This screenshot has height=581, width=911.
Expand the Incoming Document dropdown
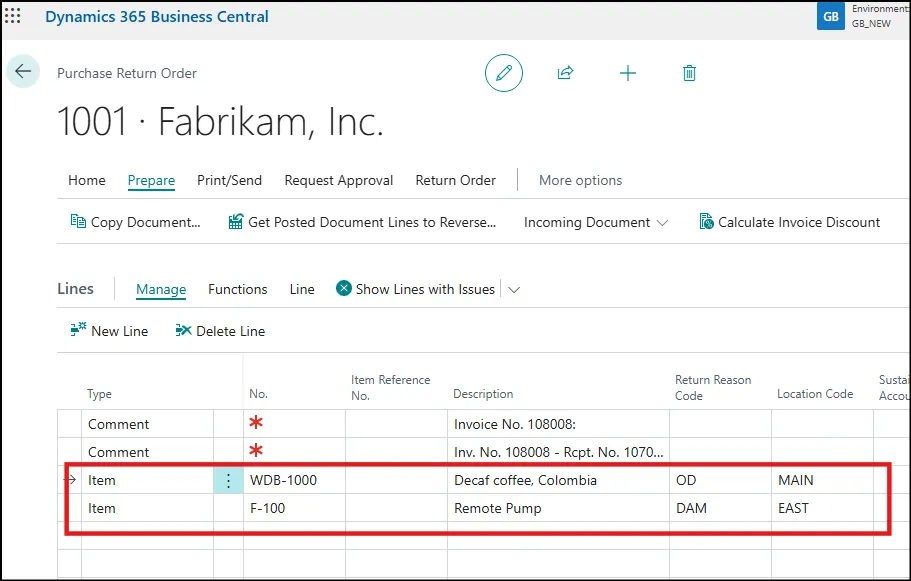662,223
